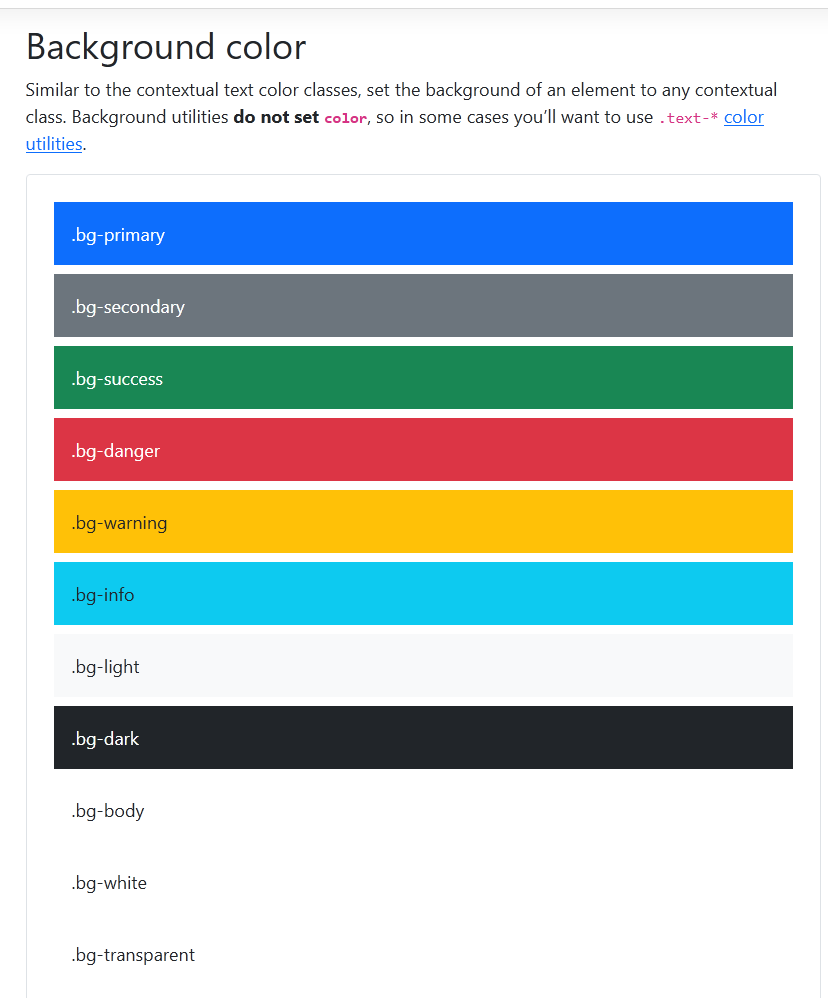Click the yellow .bg-warning swatch

tap(423, 521)
